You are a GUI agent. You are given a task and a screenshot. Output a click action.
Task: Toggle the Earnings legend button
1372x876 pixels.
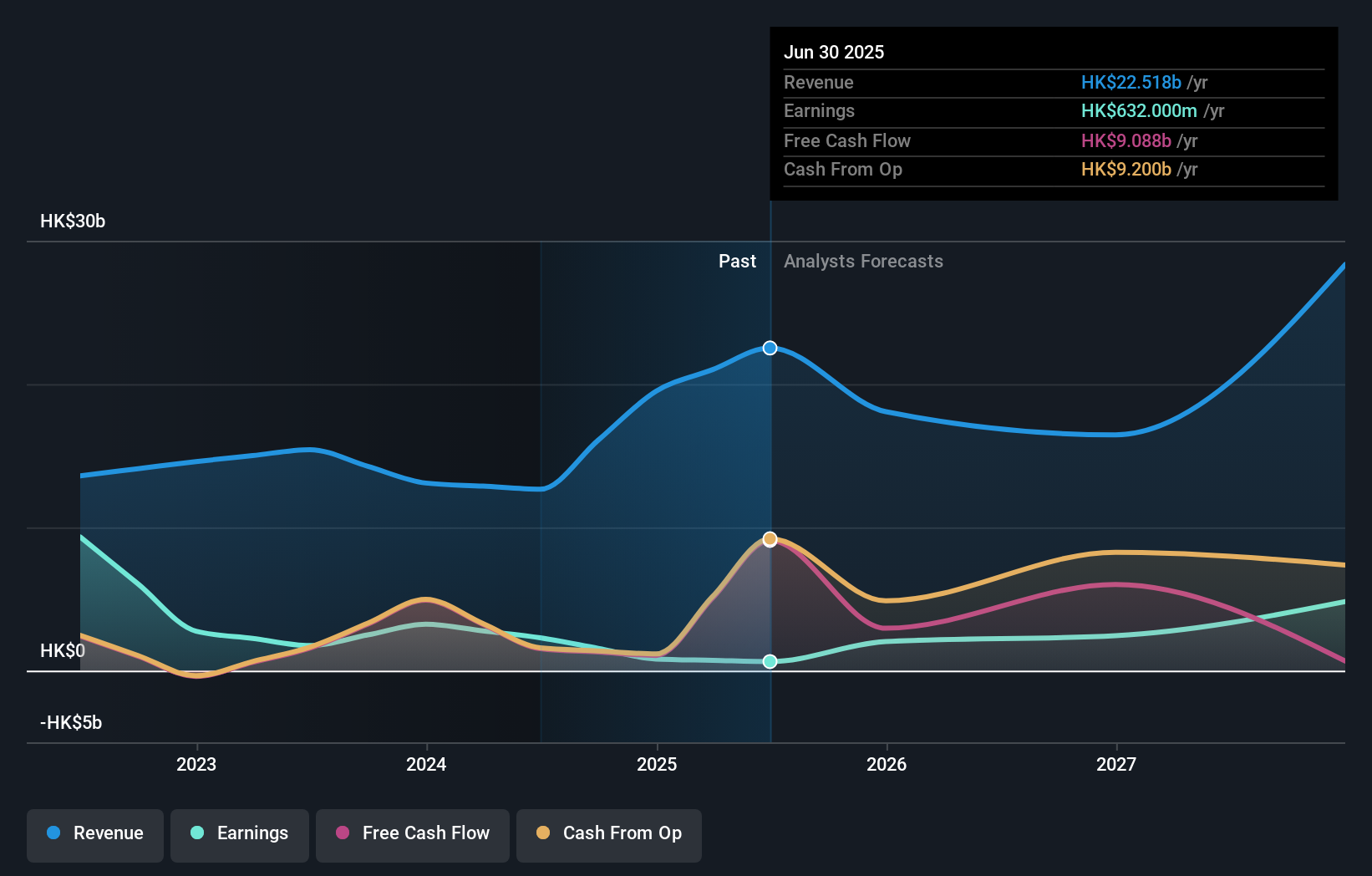click(240, 835)
